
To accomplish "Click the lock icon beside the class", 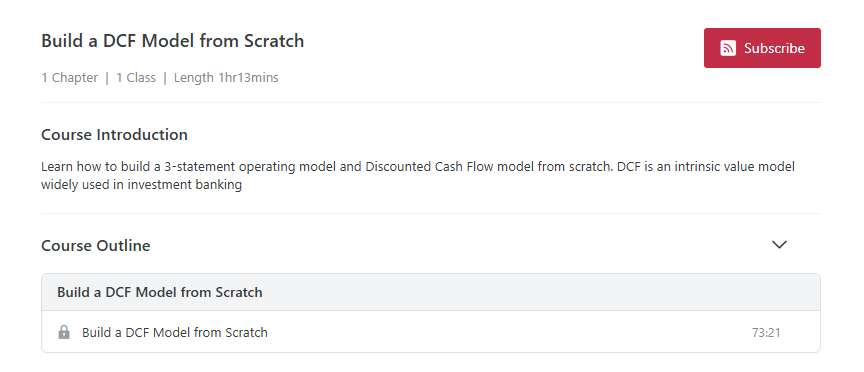I will (x=64, y=332).
